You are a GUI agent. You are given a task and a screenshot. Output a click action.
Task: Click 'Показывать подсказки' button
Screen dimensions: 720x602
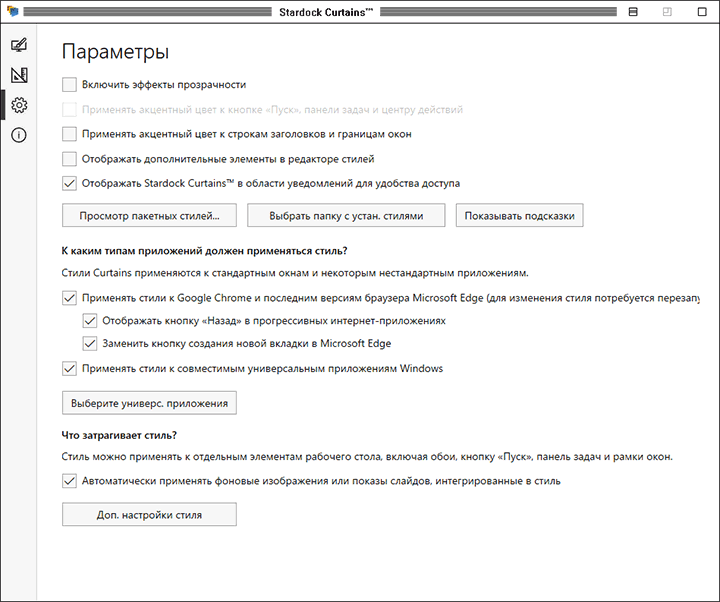click(519, 215)
